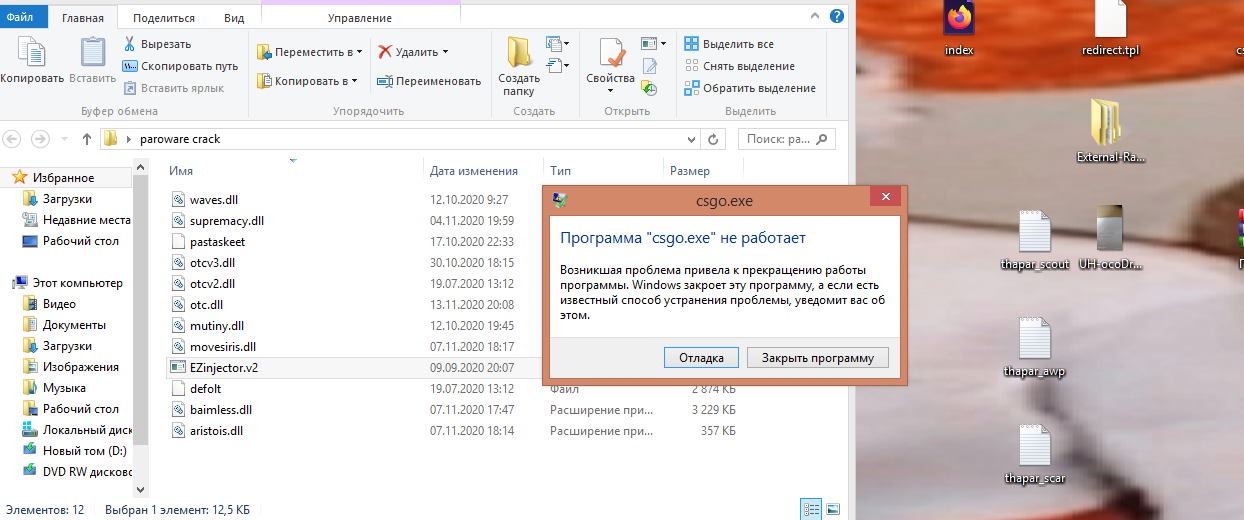Open the Переместить в dropdown
The image size is (1244, 520).
pos(309,51)
